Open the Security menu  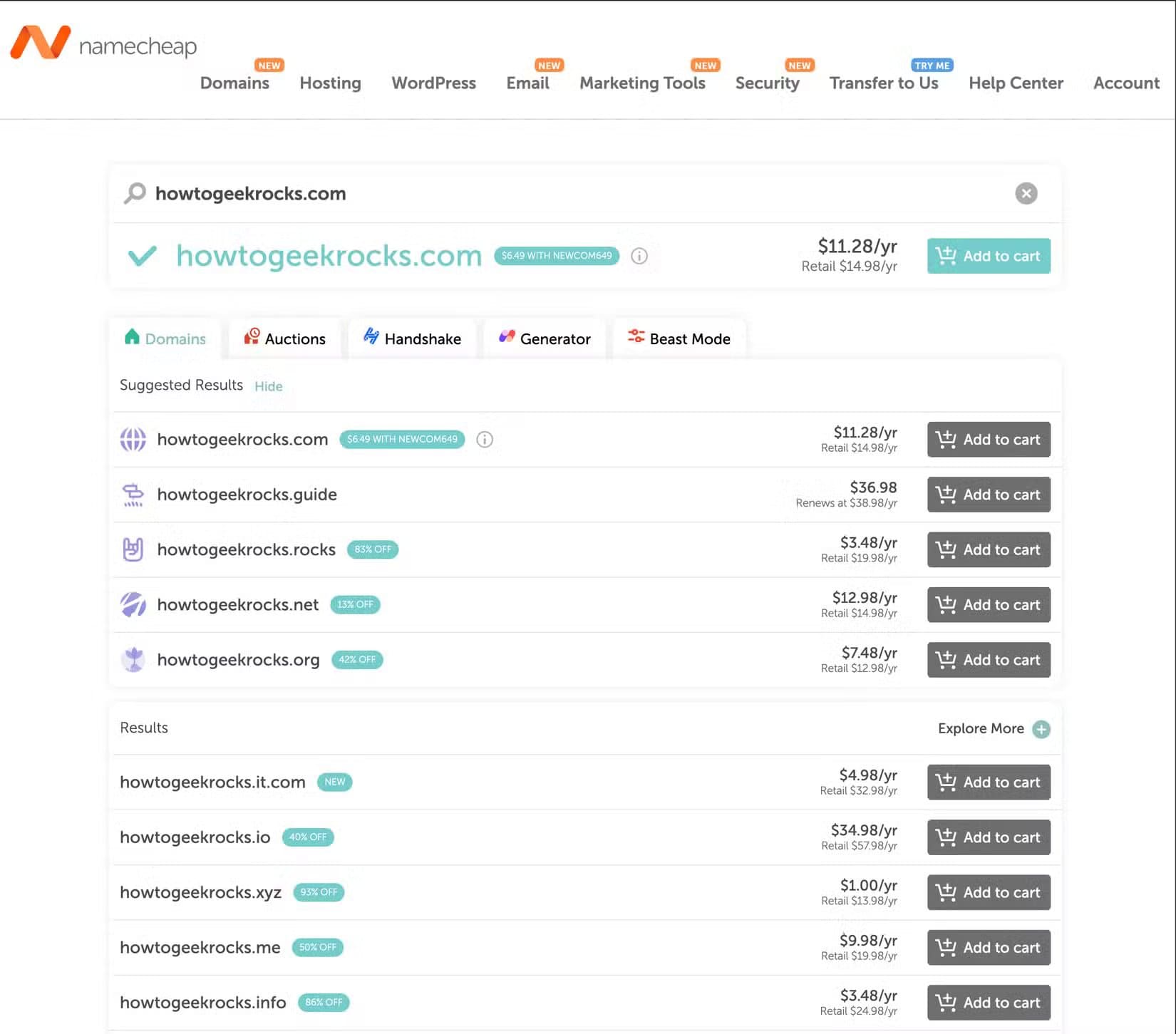click(767, 83)
